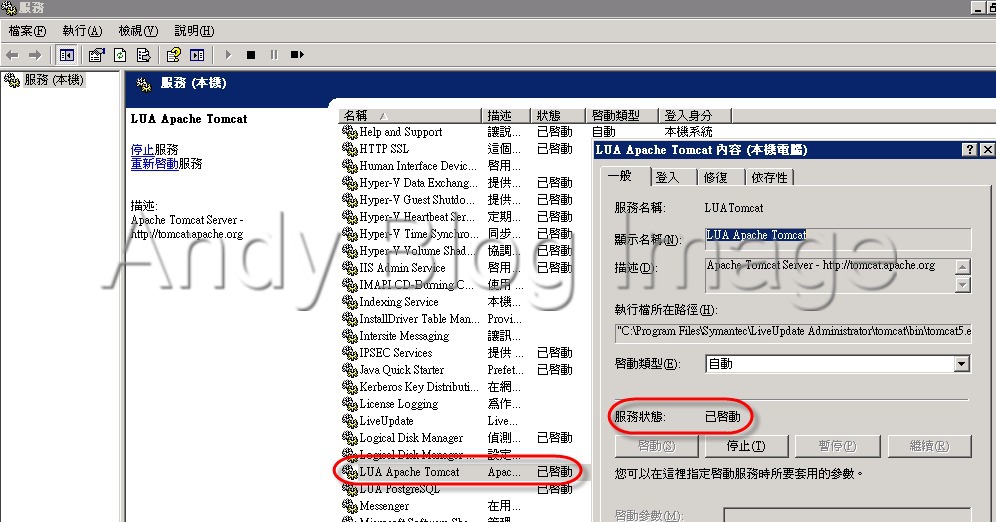Screen dimensions: 996x522
Task: Click the 停止(T) button in dialog
Action: [746, 446]
